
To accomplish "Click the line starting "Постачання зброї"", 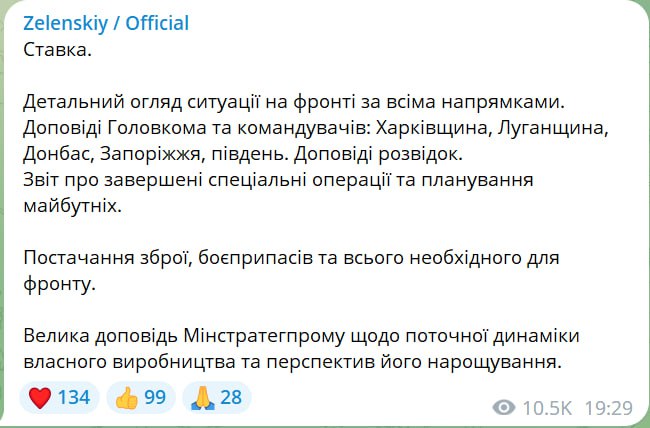I will coord(290,257).
